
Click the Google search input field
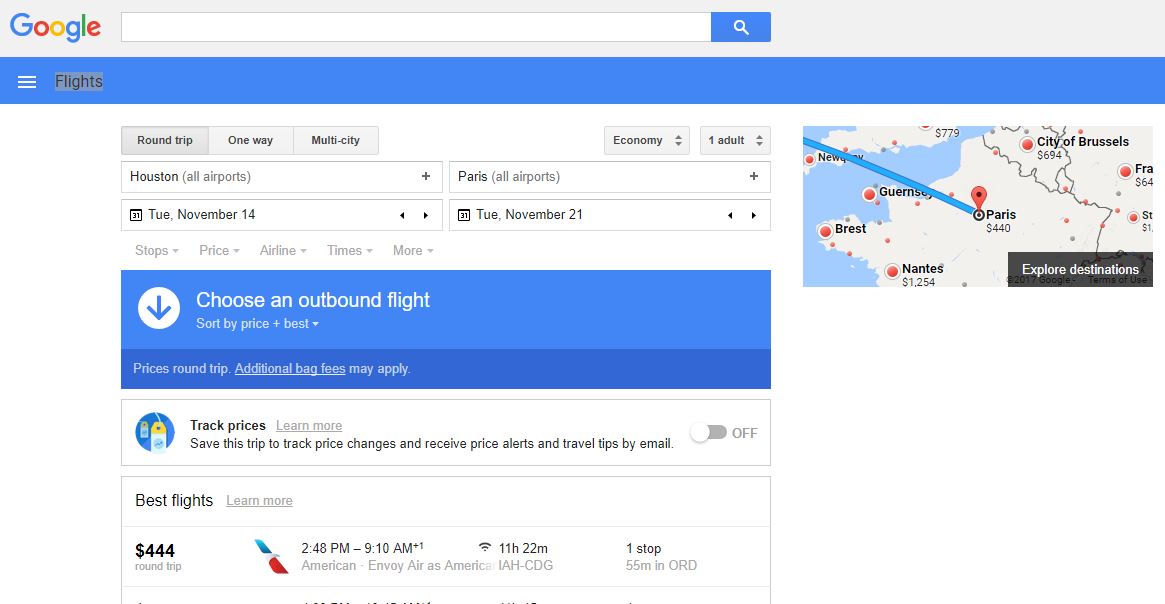415,27
